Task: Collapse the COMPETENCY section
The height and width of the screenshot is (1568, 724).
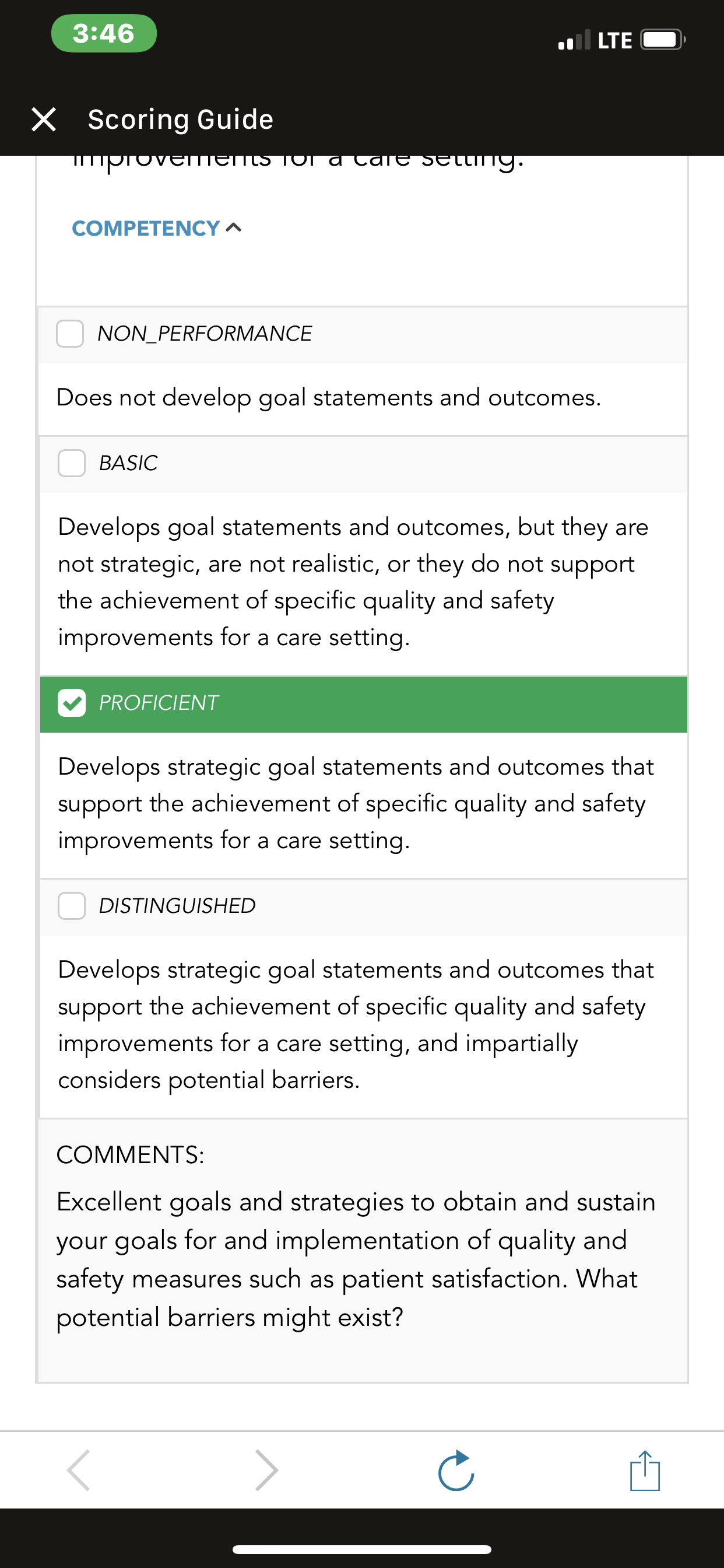Action: [157, 228]
